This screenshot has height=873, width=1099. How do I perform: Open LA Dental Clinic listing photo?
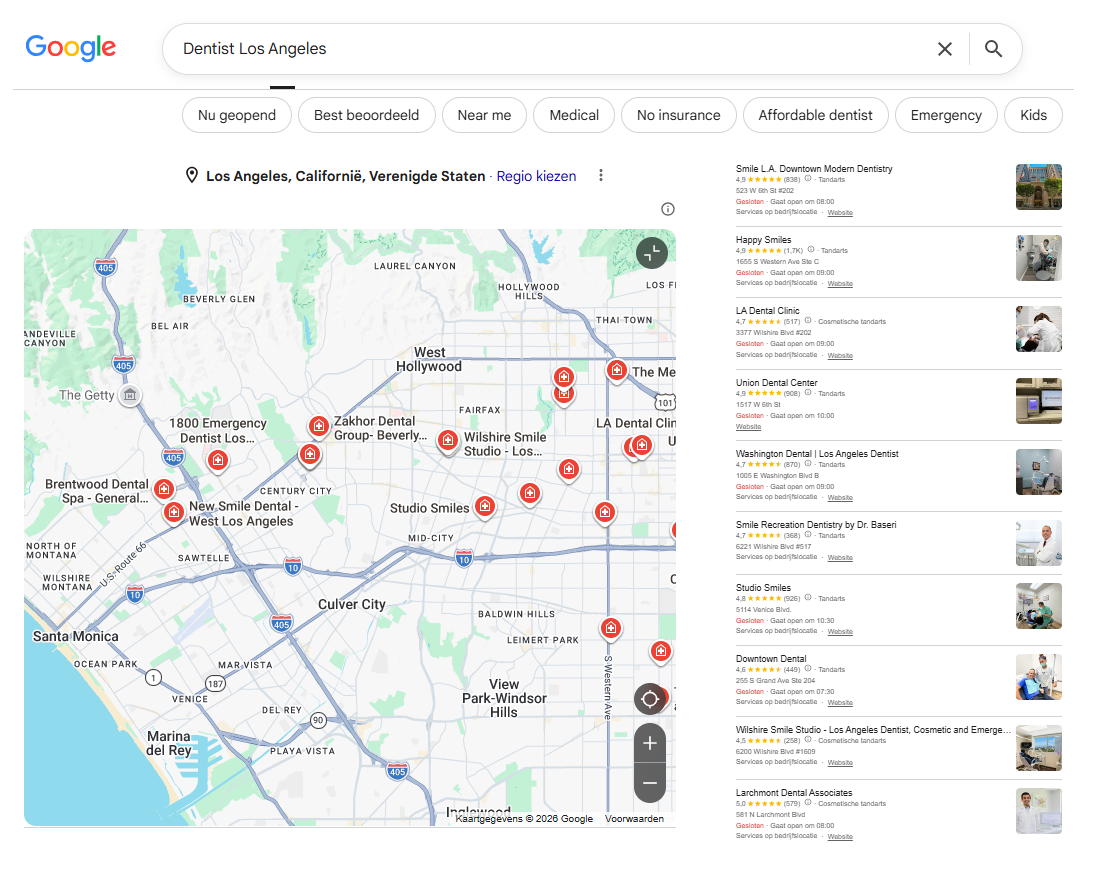point(1039,329)
